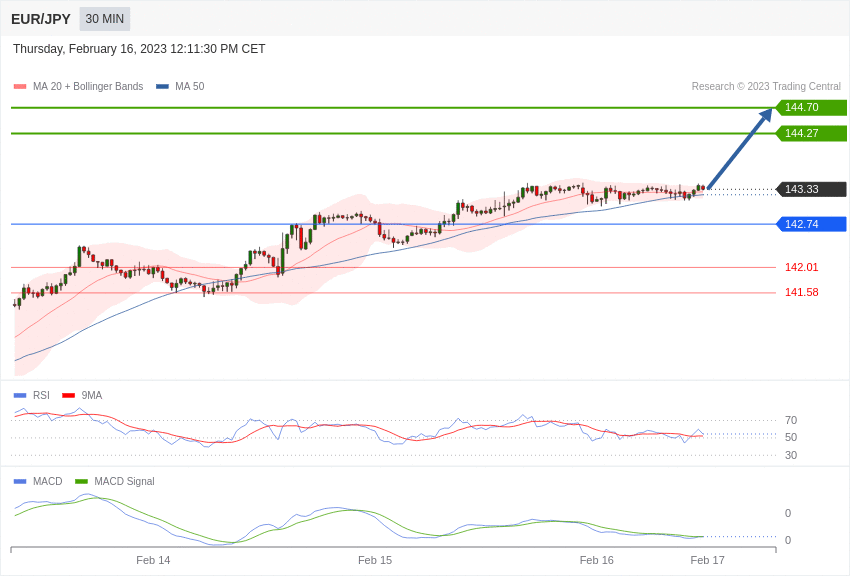The height and width of the screenshot is (576, 850).
Task: Click the red 9MA legend swatch
Action: [x=68, y=396]
